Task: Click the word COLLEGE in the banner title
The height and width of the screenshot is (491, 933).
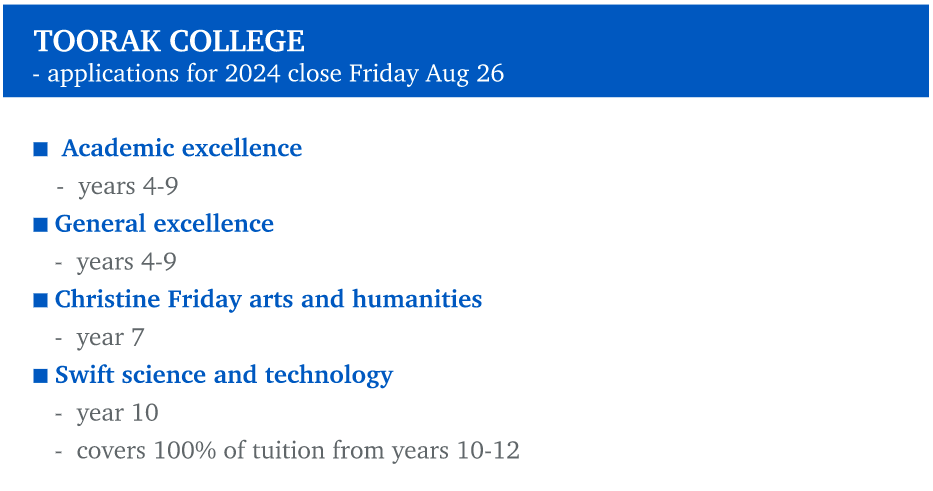Action: (237, 42)
